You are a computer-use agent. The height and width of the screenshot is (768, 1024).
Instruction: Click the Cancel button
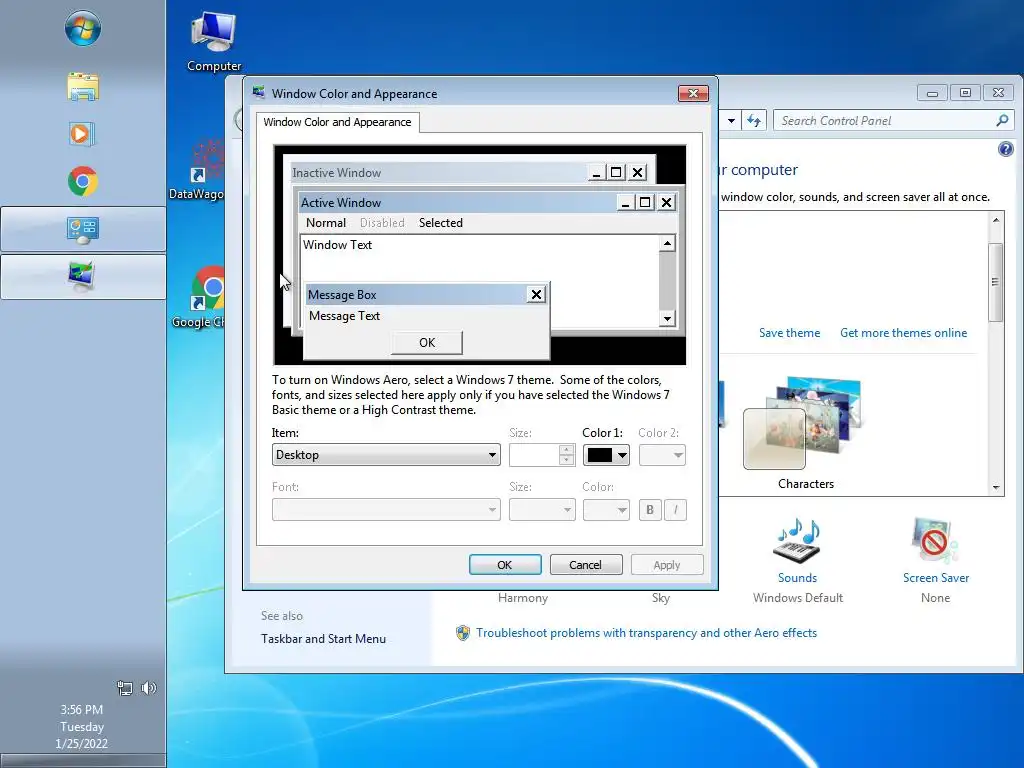click(586, 565)
